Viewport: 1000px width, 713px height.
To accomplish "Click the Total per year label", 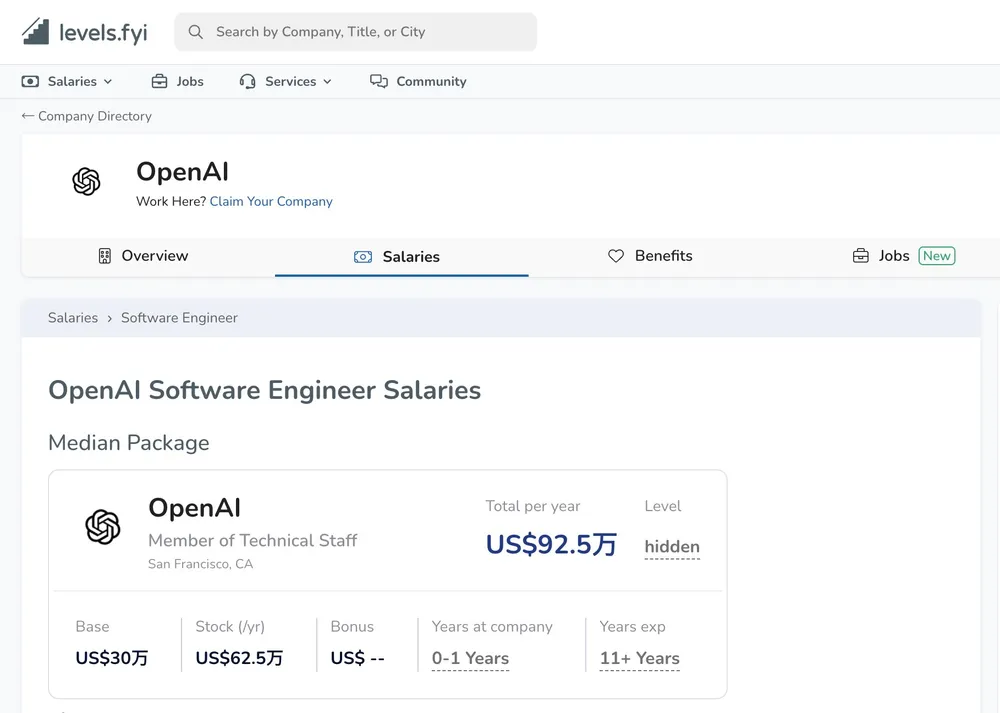I will coord(533,506).
